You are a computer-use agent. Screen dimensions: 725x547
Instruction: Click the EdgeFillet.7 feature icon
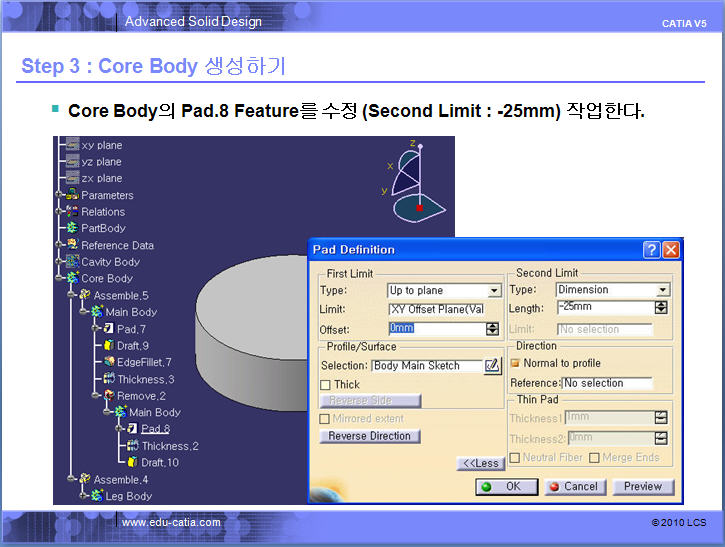click(x=108, y=362)
